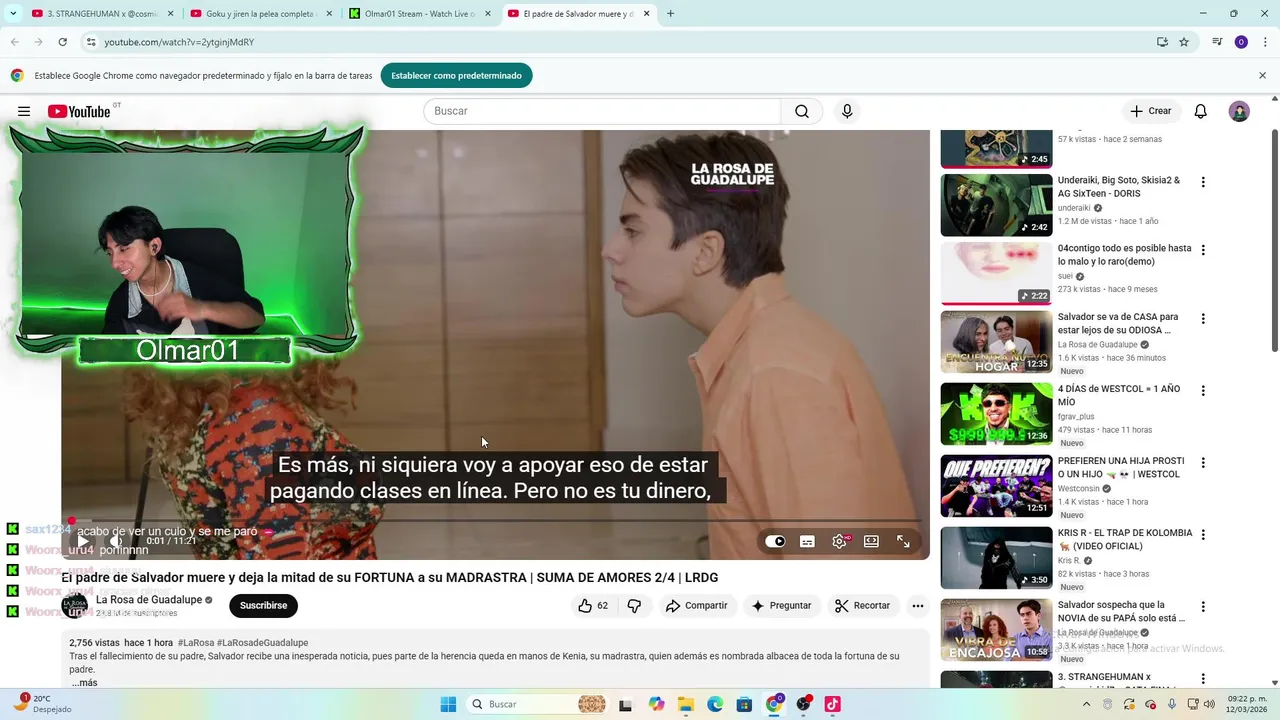Dismiss the default browser infobar
This screenshot has width=1280, height=720.
click(x=1262, y=75)
